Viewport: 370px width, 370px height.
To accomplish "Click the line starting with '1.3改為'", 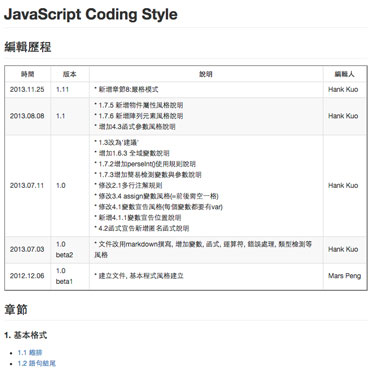I will 116,143.
